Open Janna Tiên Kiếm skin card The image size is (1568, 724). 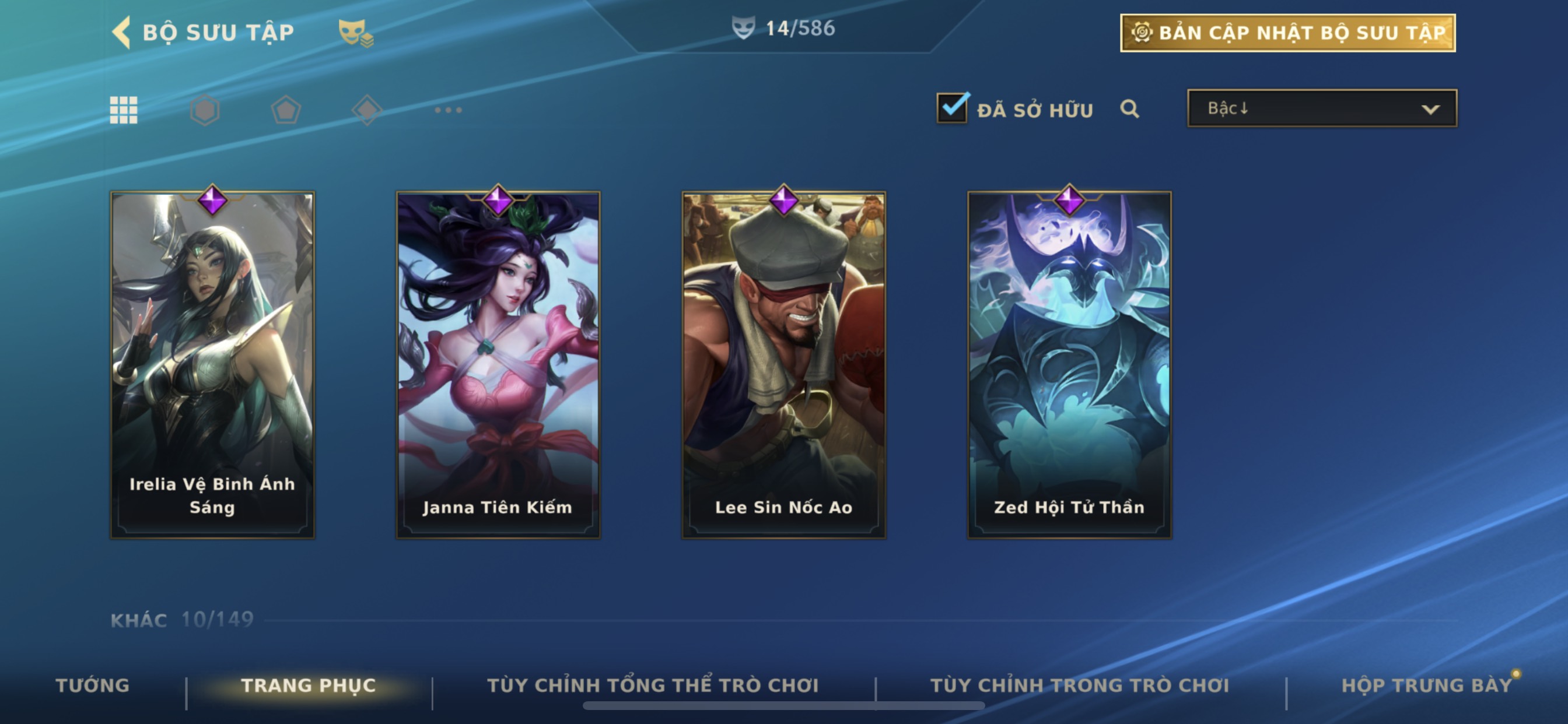tap(498, 364)
